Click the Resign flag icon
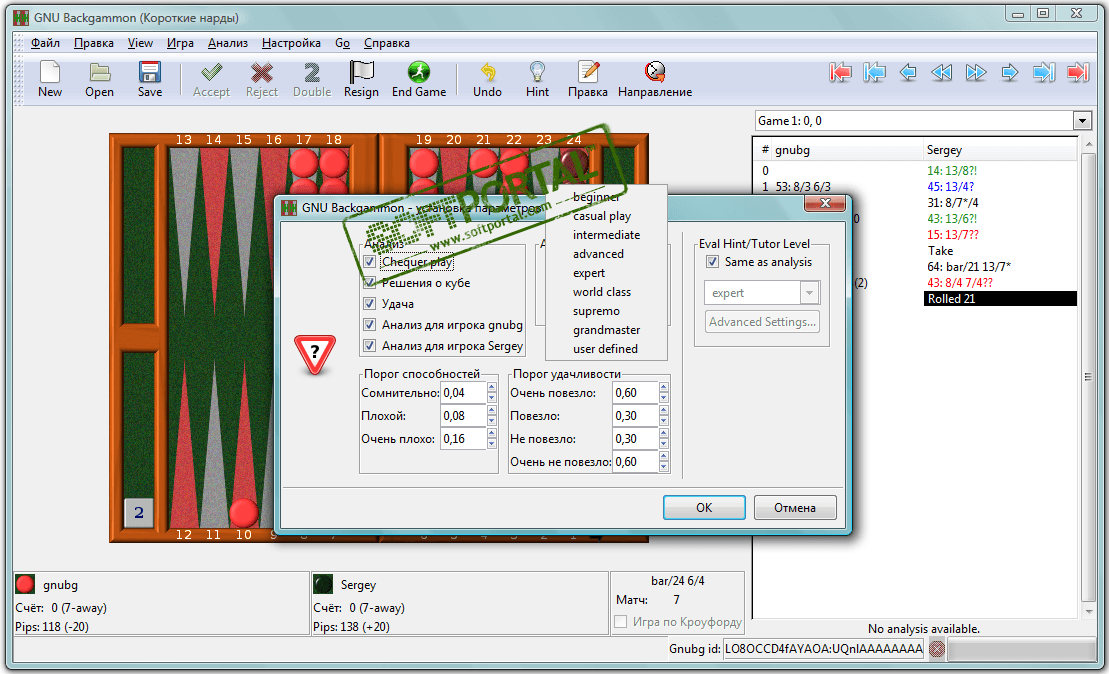The height and width of the screenshot is (674, 1109). (361, 73)
